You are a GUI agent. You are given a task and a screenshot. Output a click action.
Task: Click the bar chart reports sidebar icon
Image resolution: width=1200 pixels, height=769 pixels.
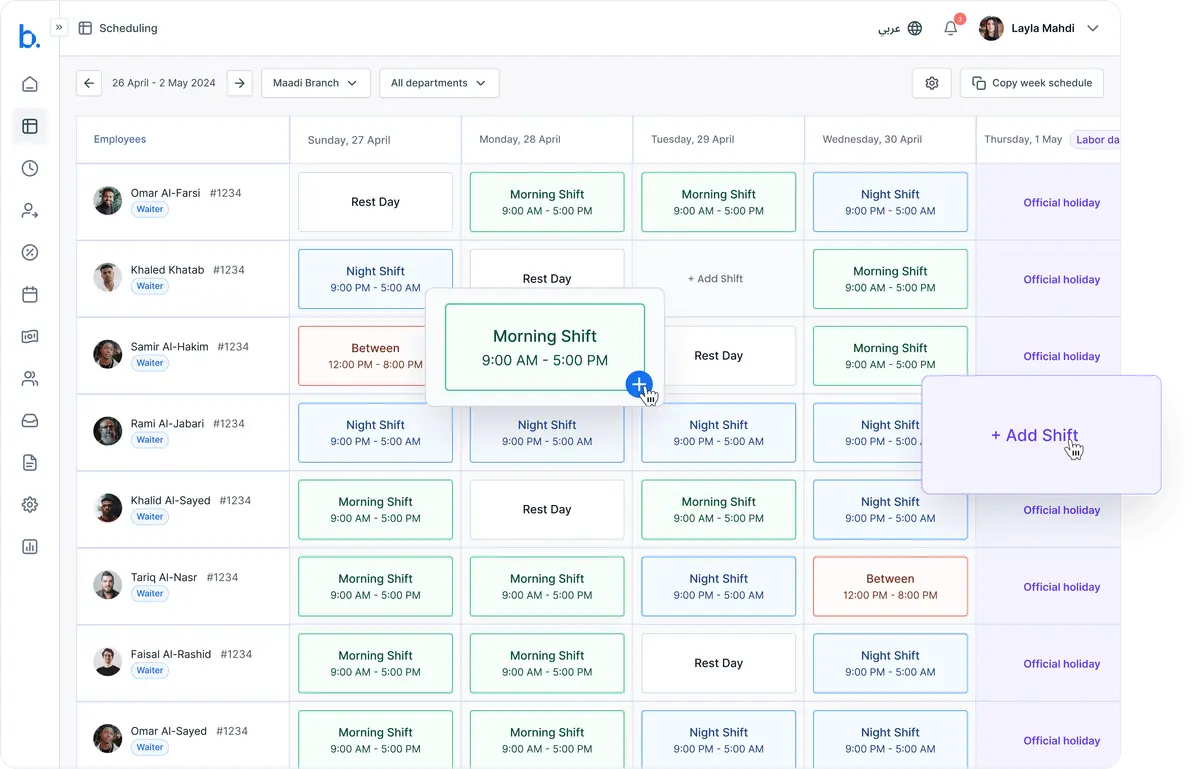tap(30, 547)
